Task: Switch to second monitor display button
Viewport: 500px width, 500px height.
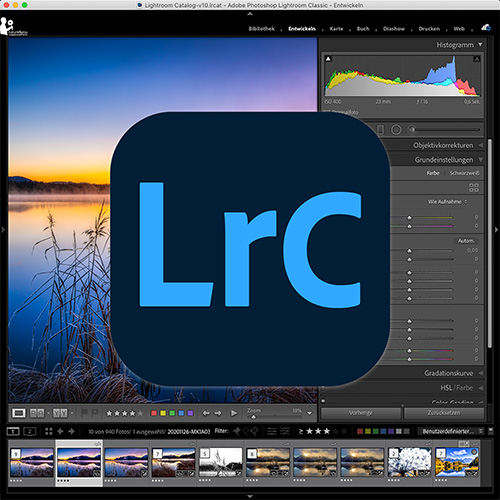Action: [x=30, y=431]
